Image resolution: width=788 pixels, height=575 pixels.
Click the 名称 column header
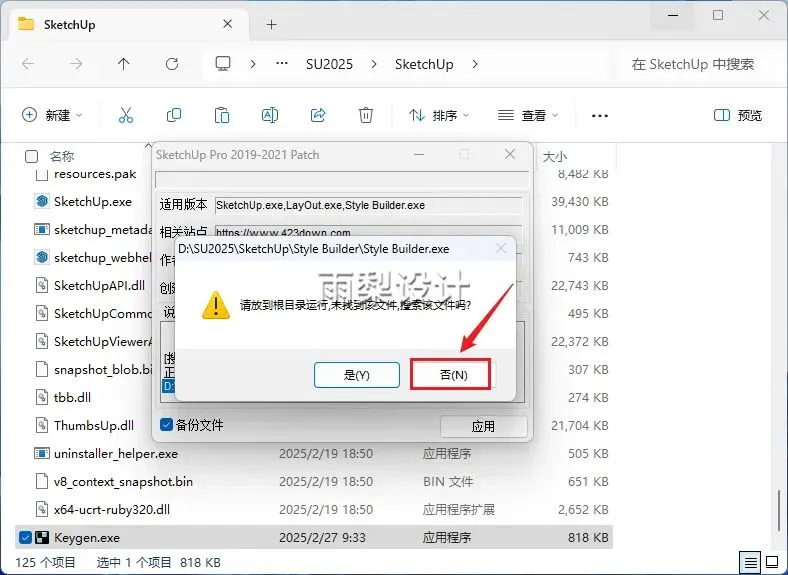[62, 157]
